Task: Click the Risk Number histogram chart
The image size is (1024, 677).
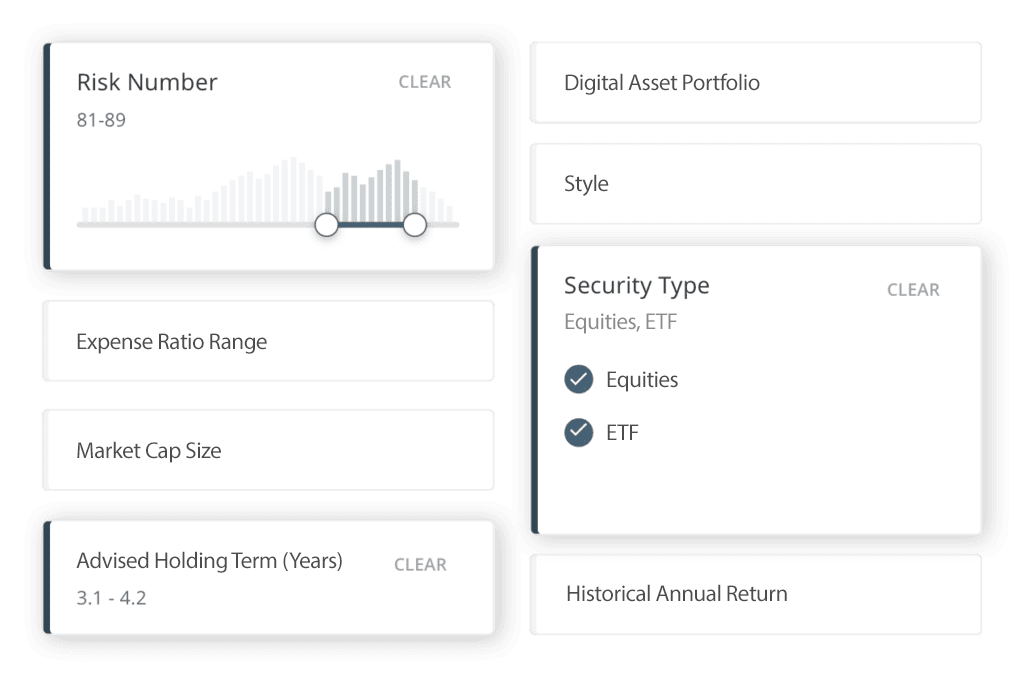Action: pos(267,189)
